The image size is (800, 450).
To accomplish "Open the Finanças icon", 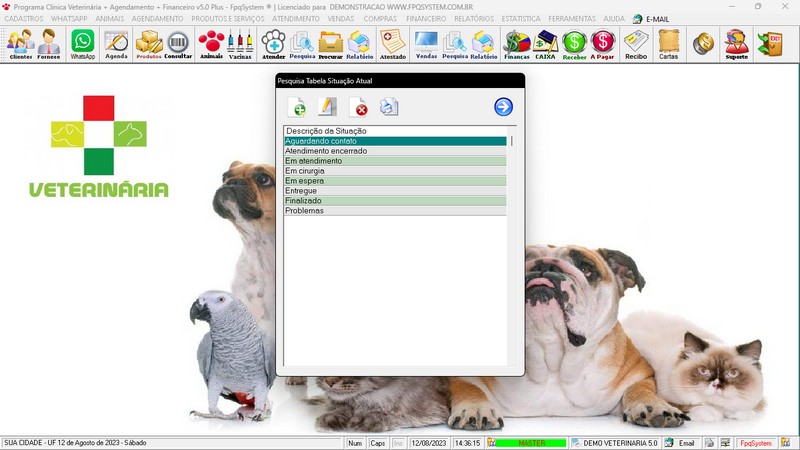I will pyautogui.click(x=517, y=44).
